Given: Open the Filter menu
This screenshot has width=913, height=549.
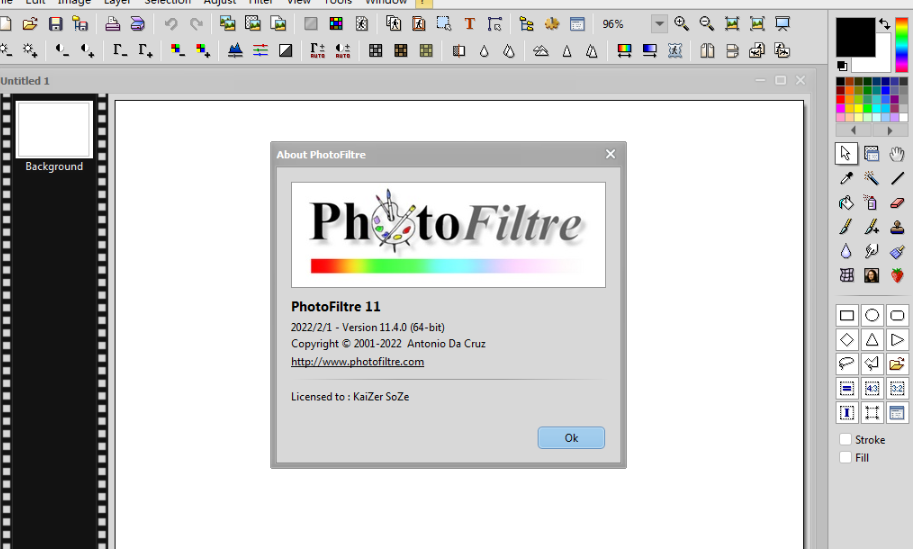Looking at the screenshot, I should tap(261, 2).
